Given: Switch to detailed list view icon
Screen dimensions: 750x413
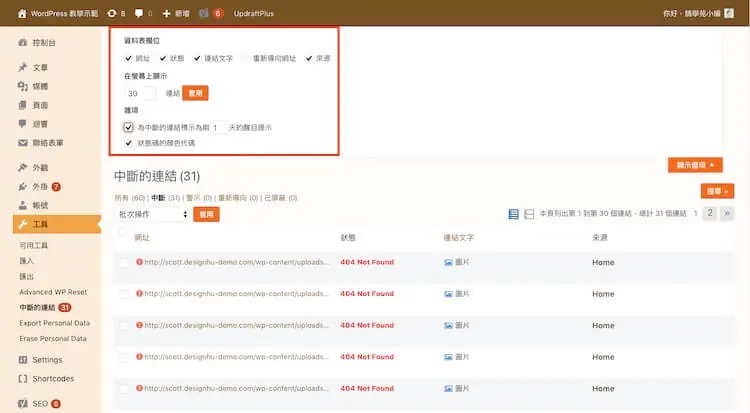Looking at the screenshot, I should (x=513, y=214).
